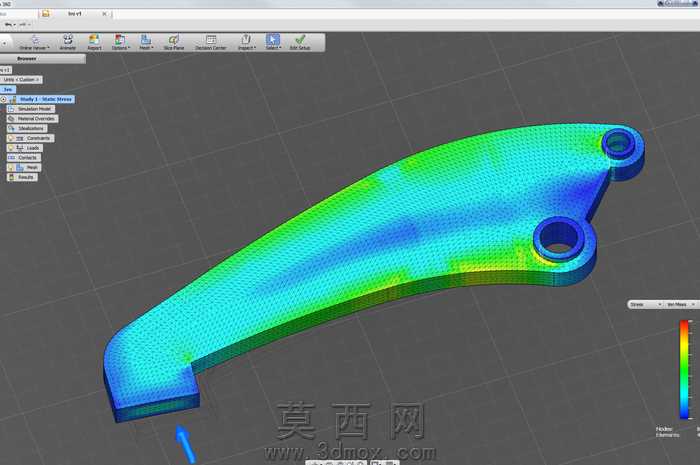
Task: Click the Browser panel header
Action: (42, 58)
